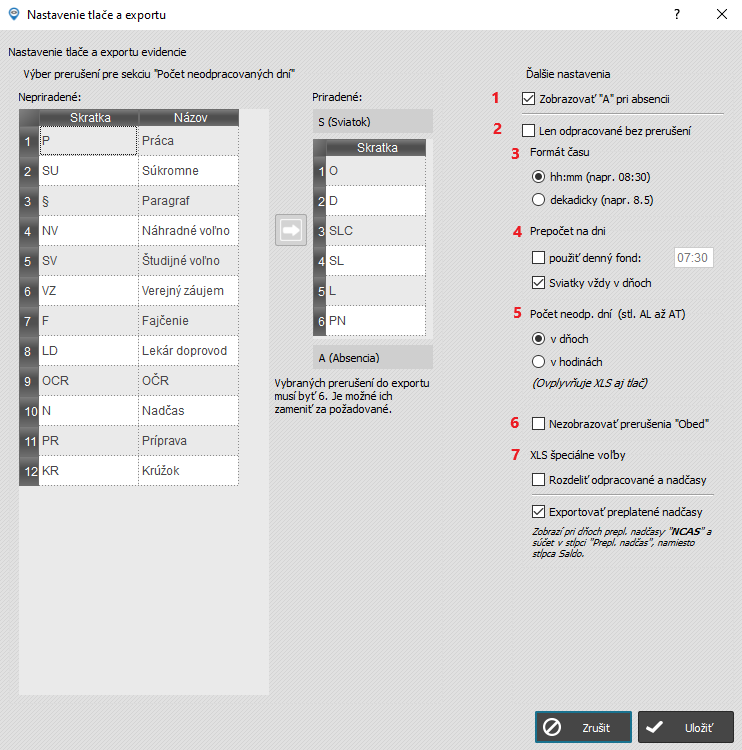The width and height of the screenshot is (742, 750).
Task: Select the F abbreviation cell
Action: [89, 321]
